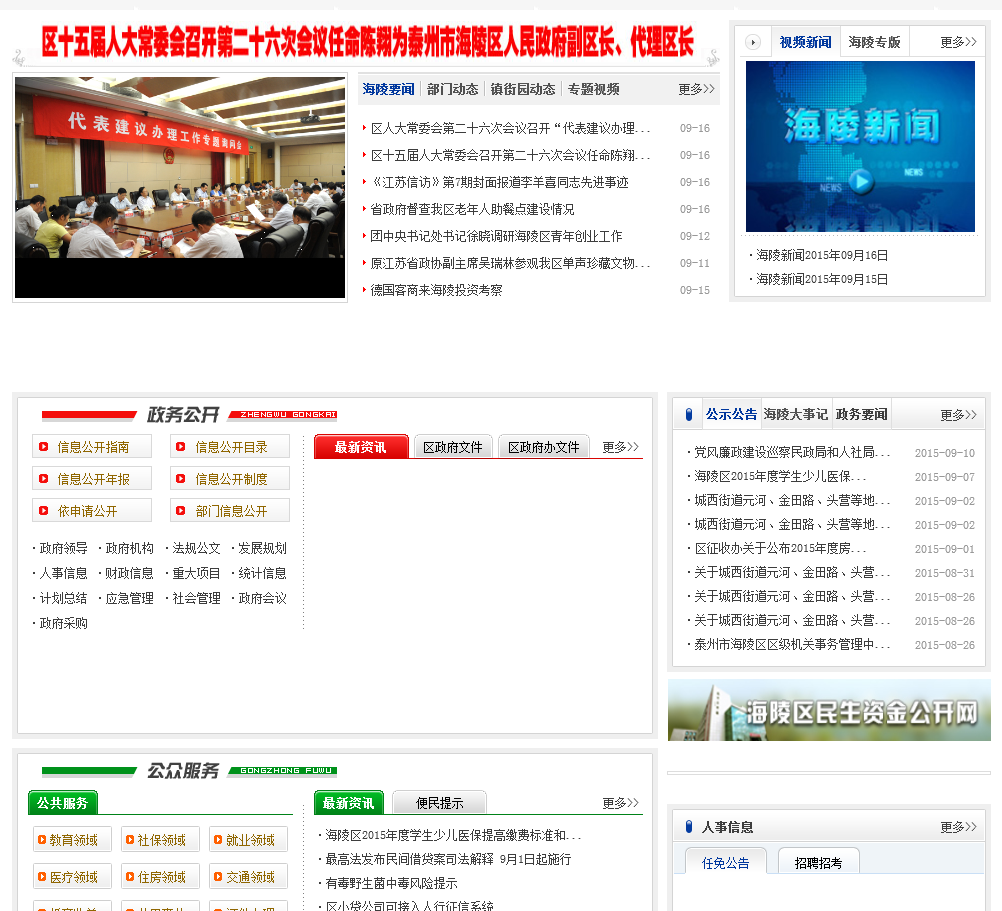Select the 公示公告 tab
Image resolution: width=1002 pixels, height=911 pixels.
pyautogui.click(x=732, y=414)
